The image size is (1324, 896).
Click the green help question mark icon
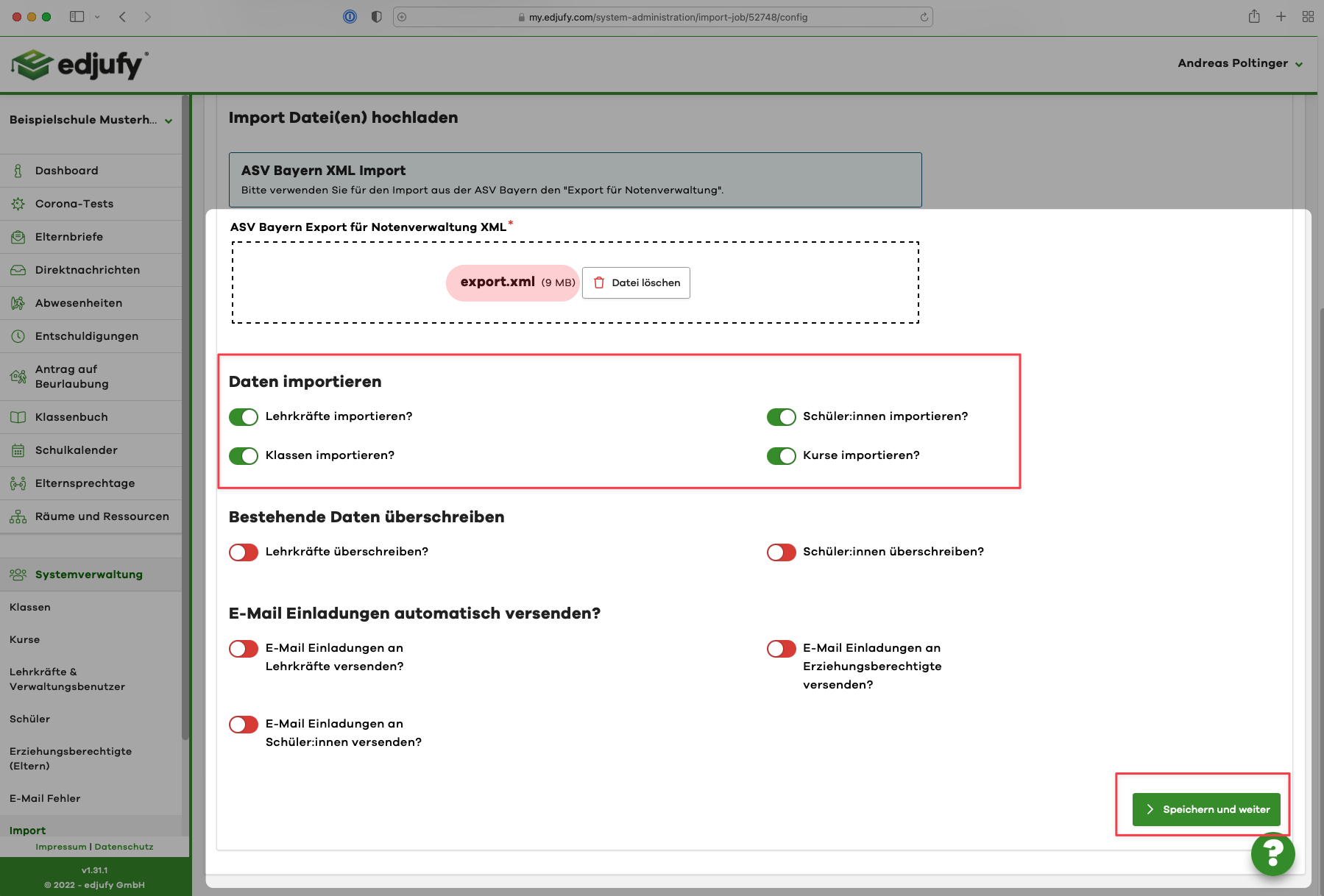(x=1272, y=853)
